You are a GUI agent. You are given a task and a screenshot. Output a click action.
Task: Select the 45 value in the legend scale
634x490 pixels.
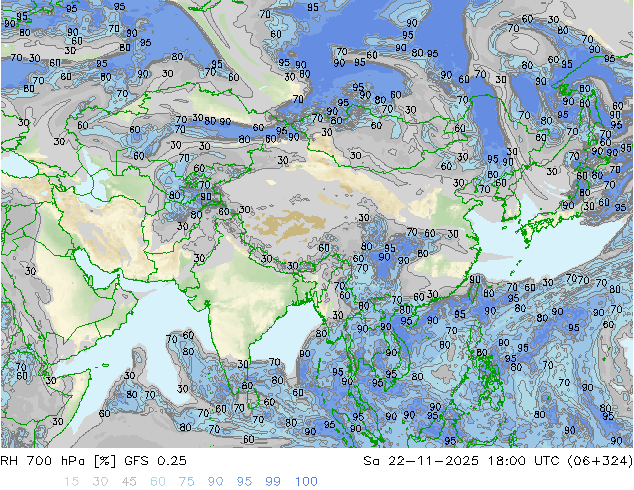[x=129, y=482]
